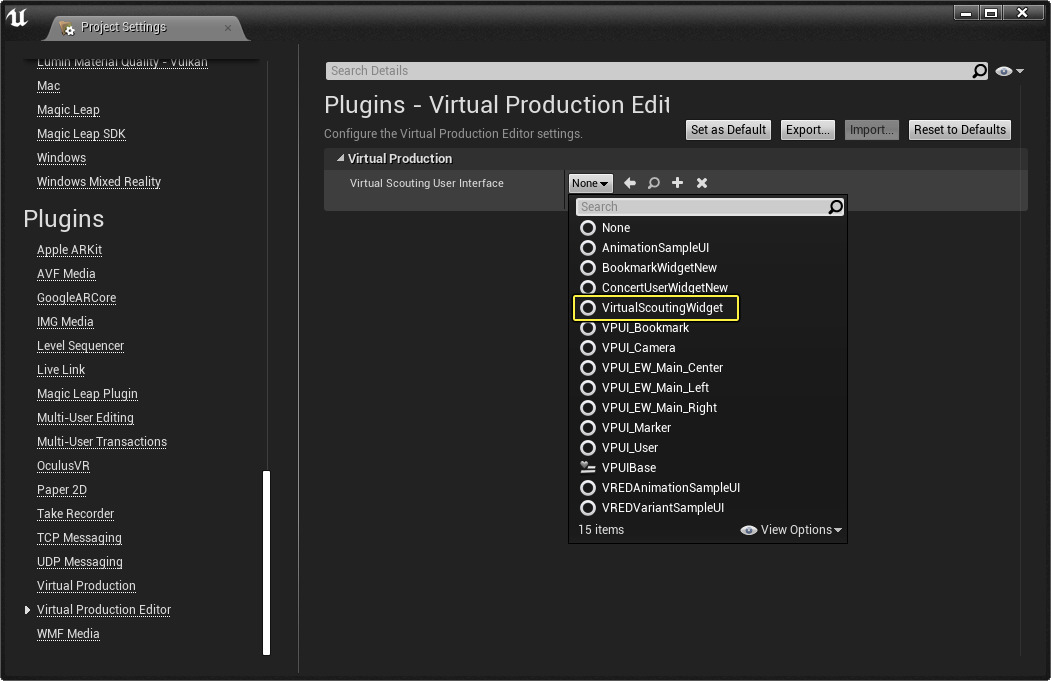
Task: Click the plus icon to add asset
Action: coord(677,183)
